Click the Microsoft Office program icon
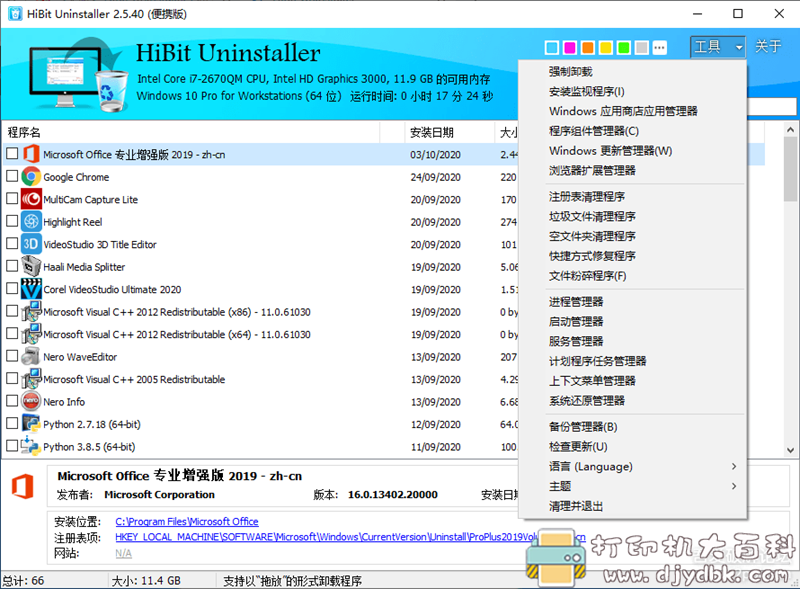The image size is (800, 589). 31,154
